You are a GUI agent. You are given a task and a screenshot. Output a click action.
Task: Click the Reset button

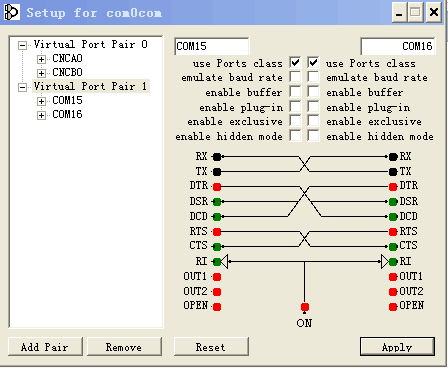click(211, 347)
